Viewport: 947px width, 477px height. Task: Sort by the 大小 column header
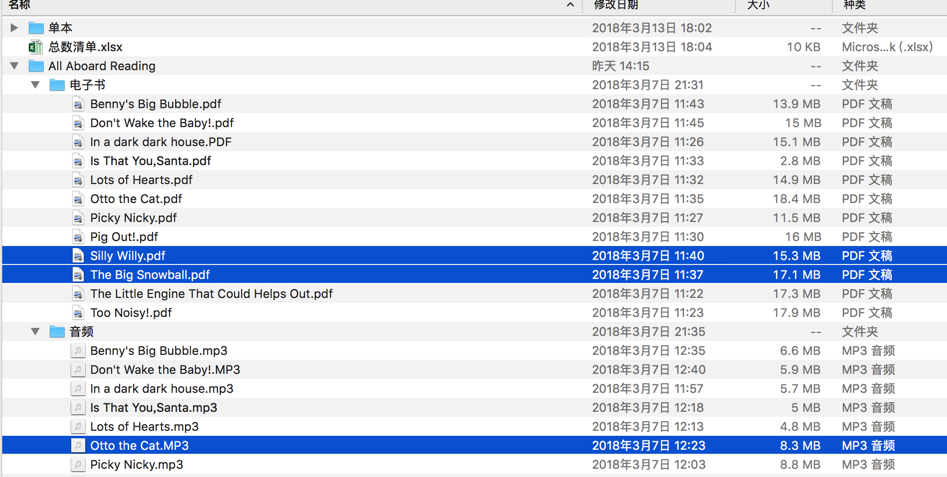pos(759,5)
